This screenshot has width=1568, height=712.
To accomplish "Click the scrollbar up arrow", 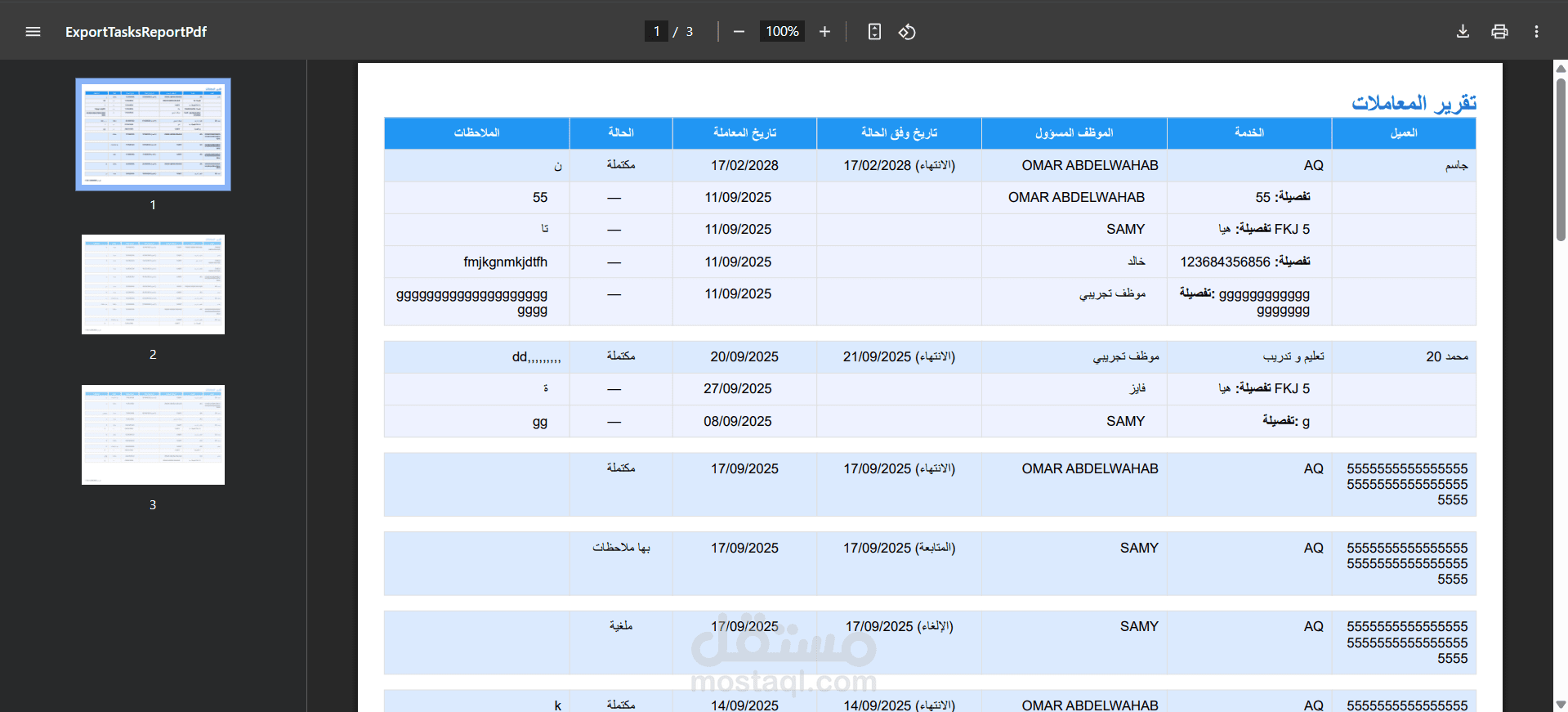I will [1561, 69].
